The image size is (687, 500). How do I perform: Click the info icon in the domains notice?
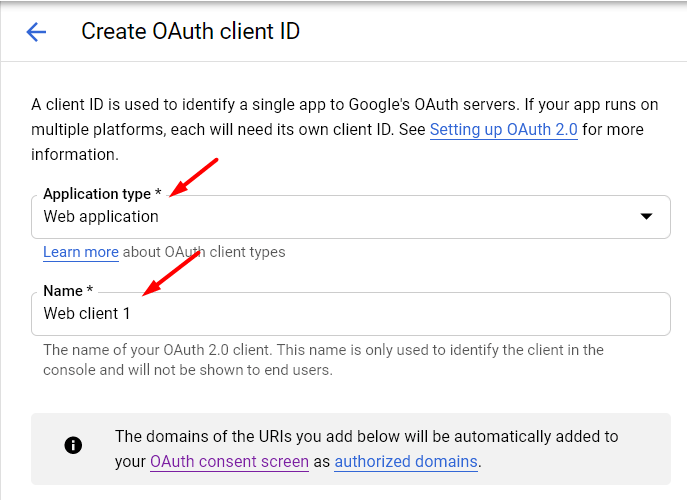pos(73,445)
